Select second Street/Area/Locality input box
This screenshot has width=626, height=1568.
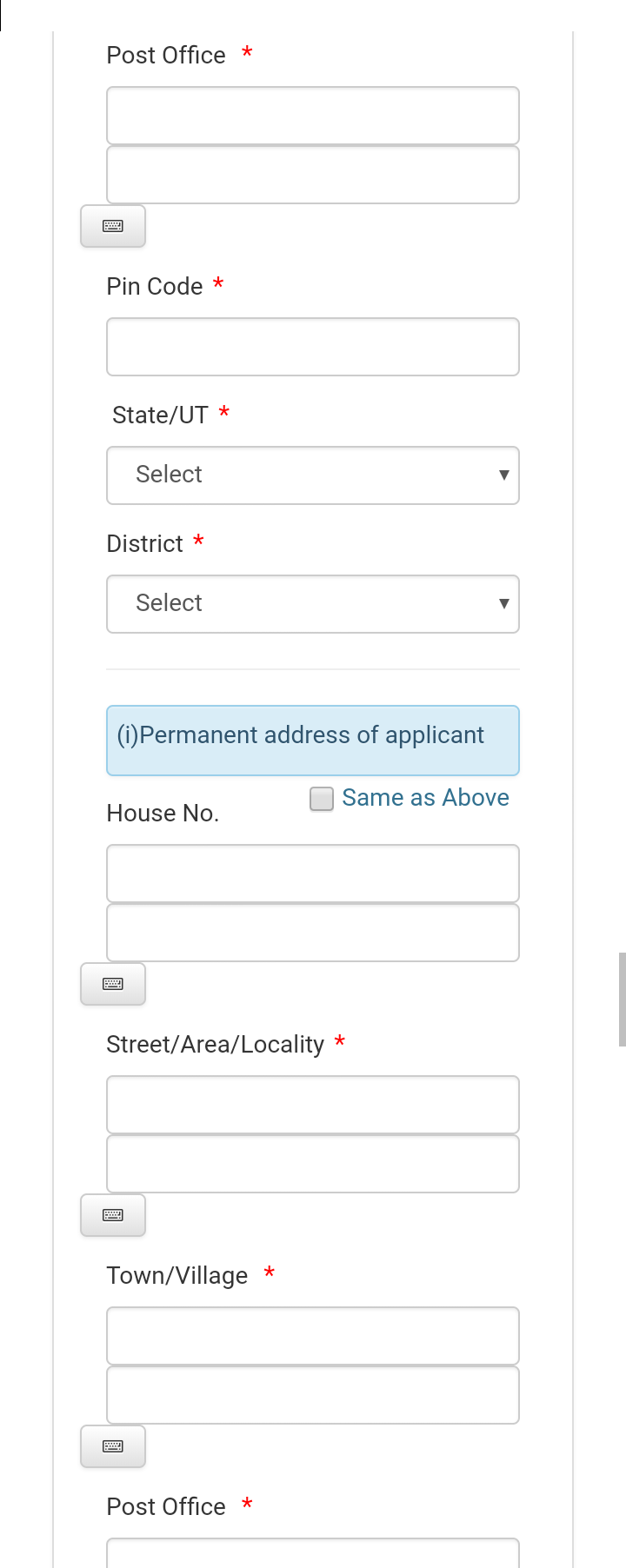(x=313, y=1164)
